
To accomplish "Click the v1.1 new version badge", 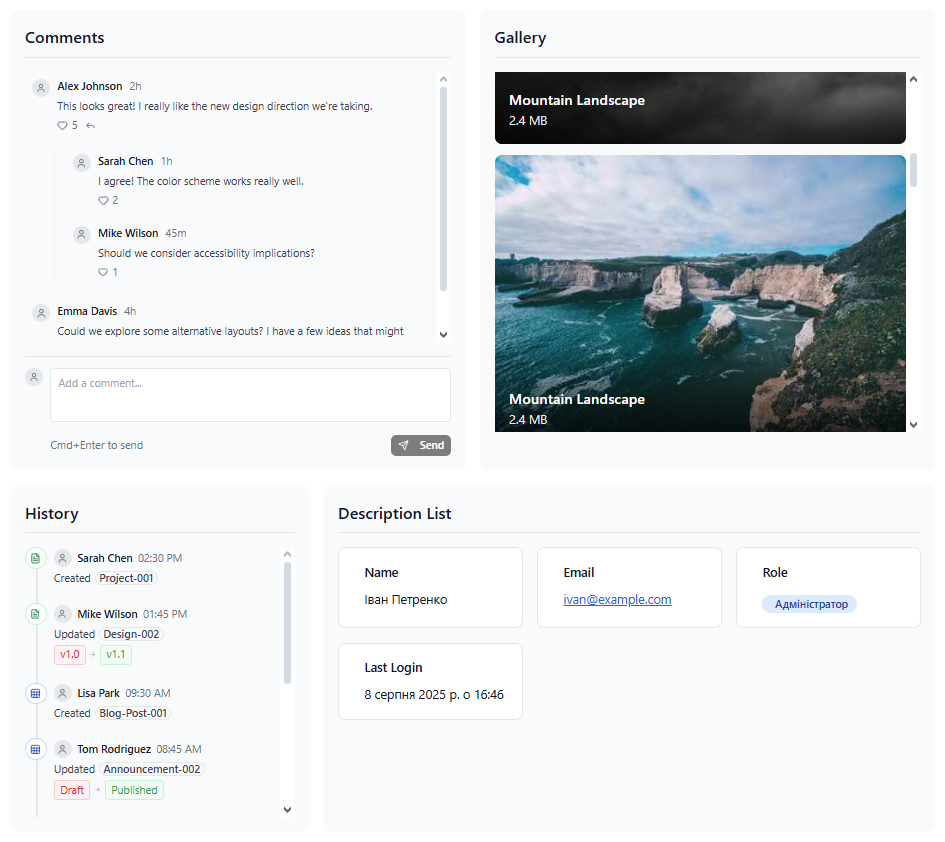I will tap(116, 655).
